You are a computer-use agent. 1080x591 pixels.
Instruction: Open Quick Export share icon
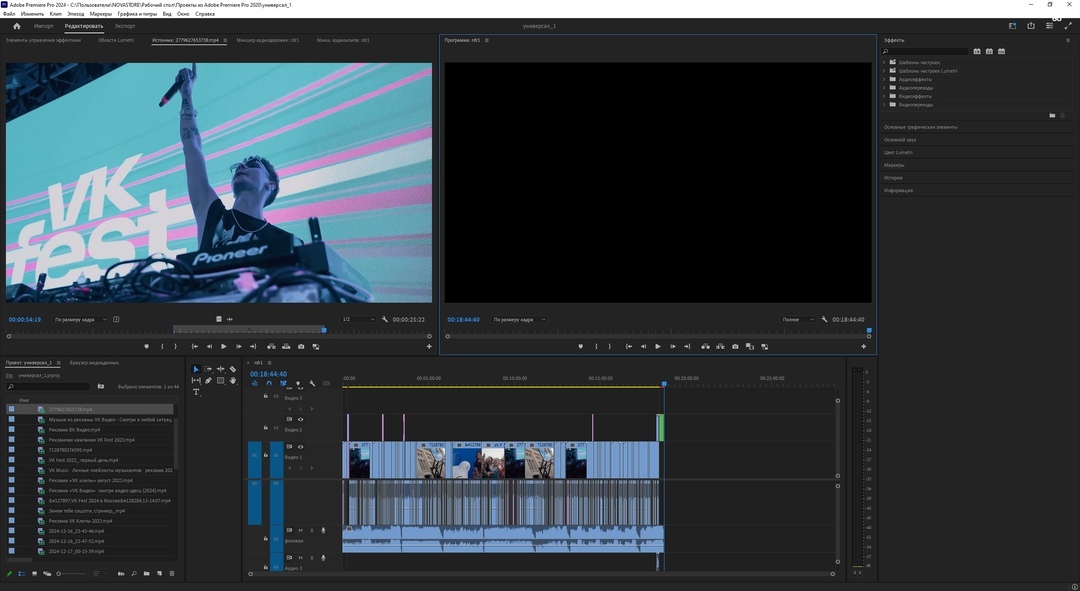click(1030, 26)
